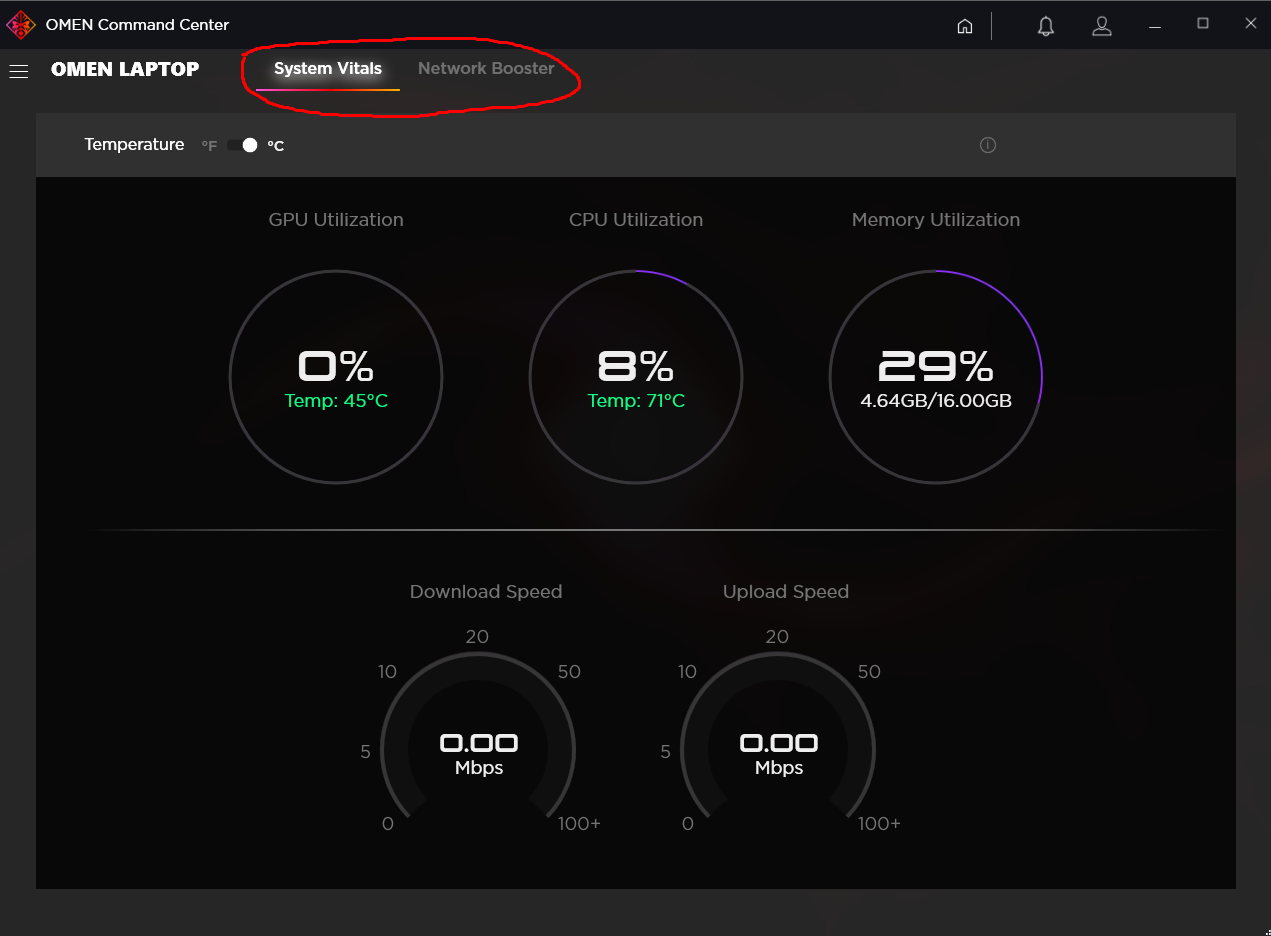Click the Upload Speed gauge
The height and width of the screenshot is (936, 1271).
[778, 749]
